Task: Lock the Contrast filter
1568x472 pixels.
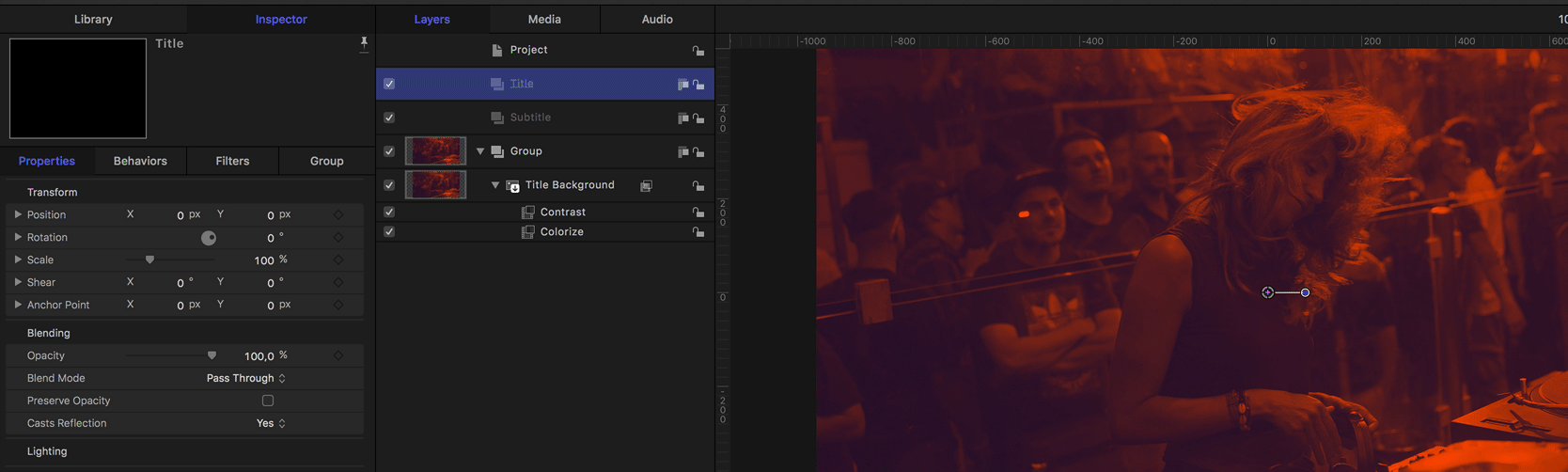Action: pyautogui.click(x=698, y=212)
